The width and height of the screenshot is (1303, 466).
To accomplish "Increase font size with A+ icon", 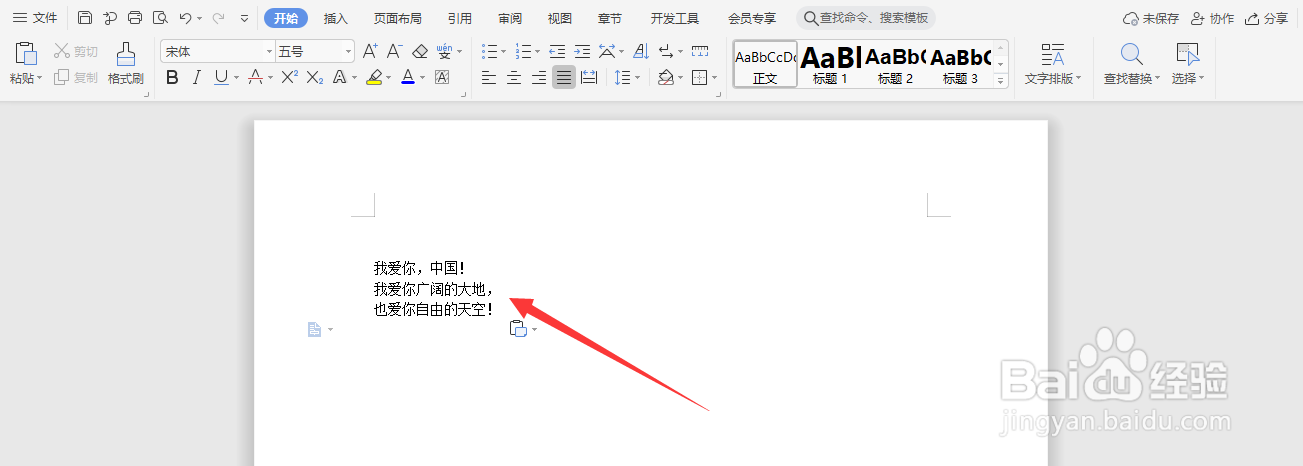I will click(x=370, y=51).
